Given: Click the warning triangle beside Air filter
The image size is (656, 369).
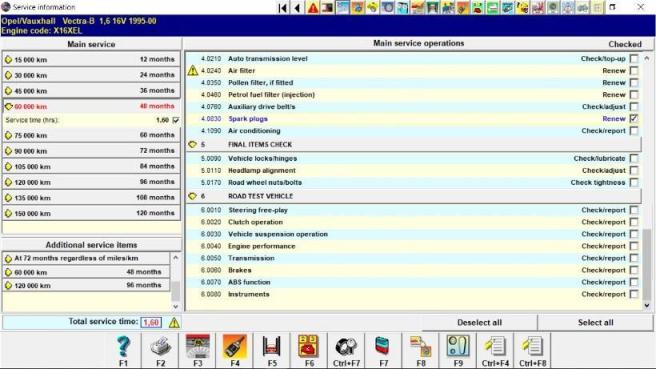Looking at the screenshot, I should point(192,71).
